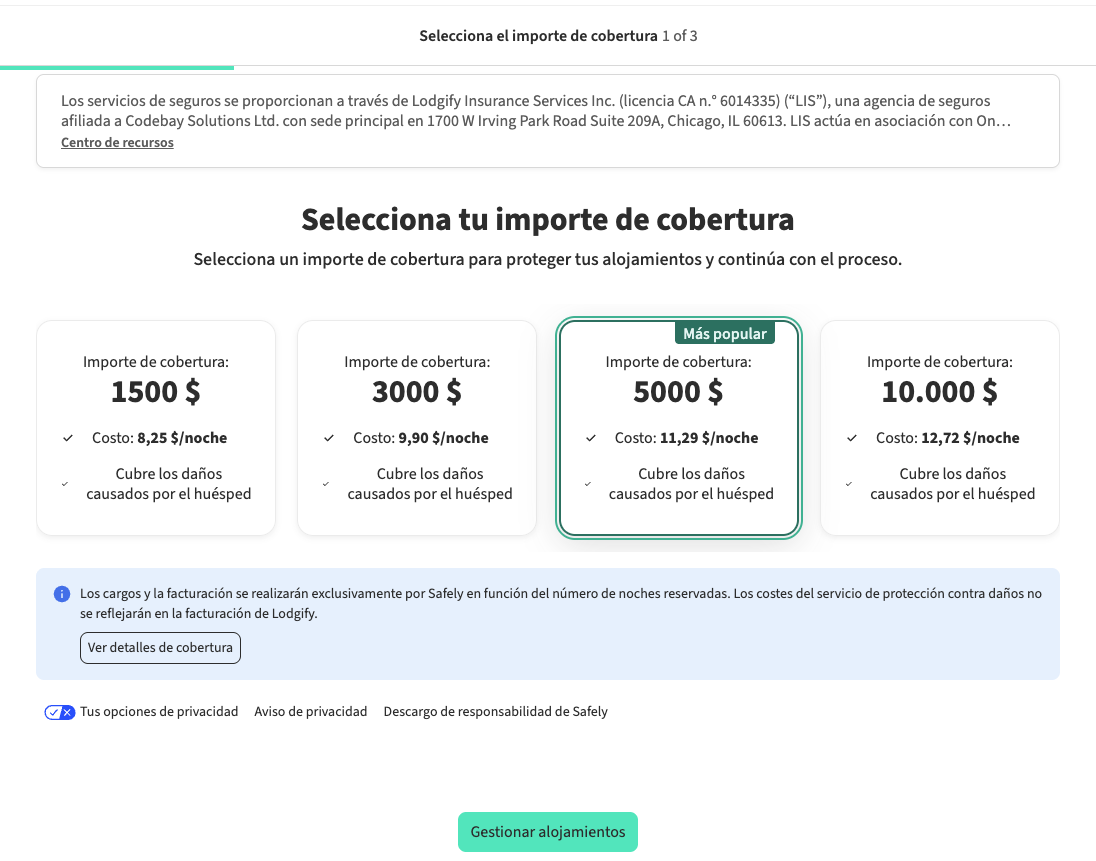Click the Gestionar alojamientos button
The width and height of the screenshot is (1096, 861).
pos(547,832)
